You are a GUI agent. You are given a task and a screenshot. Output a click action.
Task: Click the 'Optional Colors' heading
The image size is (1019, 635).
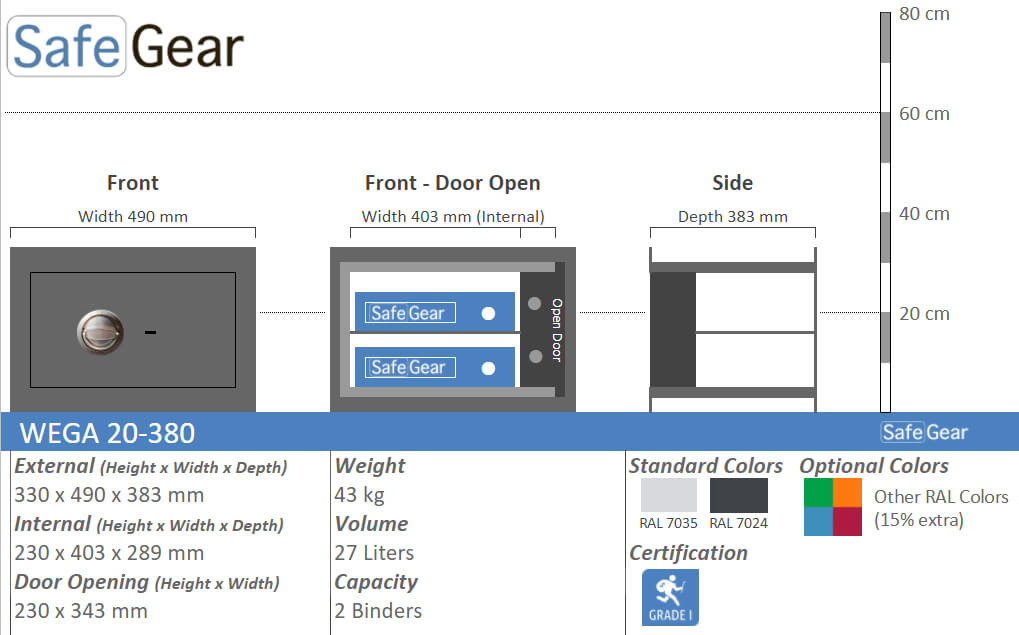[x=874, y=466]
